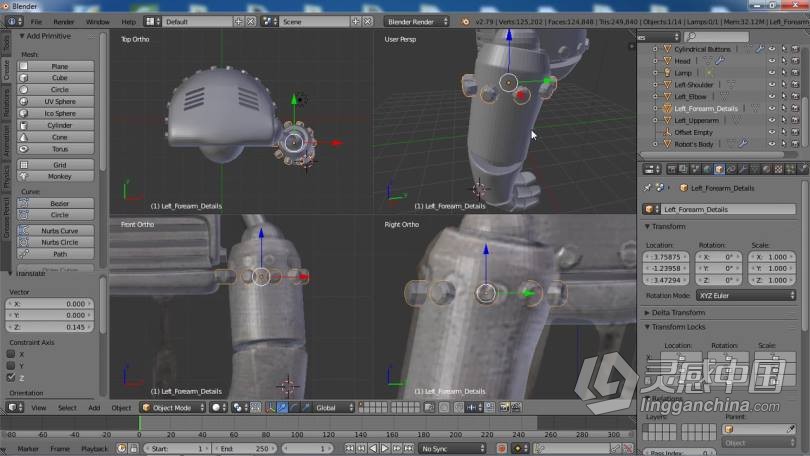Expand the Delta Transform panel

647,312
